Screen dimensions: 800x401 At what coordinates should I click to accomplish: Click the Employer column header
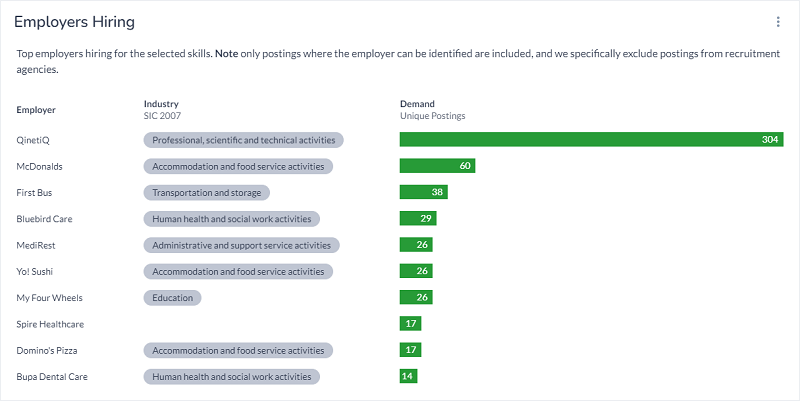[x=36, y=110]
